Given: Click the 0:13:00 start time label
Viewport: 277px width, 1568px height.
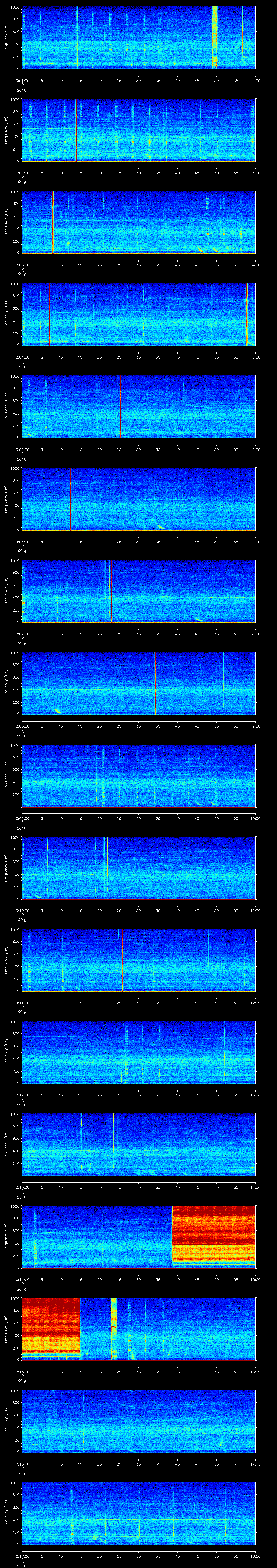Looking at the screenshot, I should (x=22, y=1187).
